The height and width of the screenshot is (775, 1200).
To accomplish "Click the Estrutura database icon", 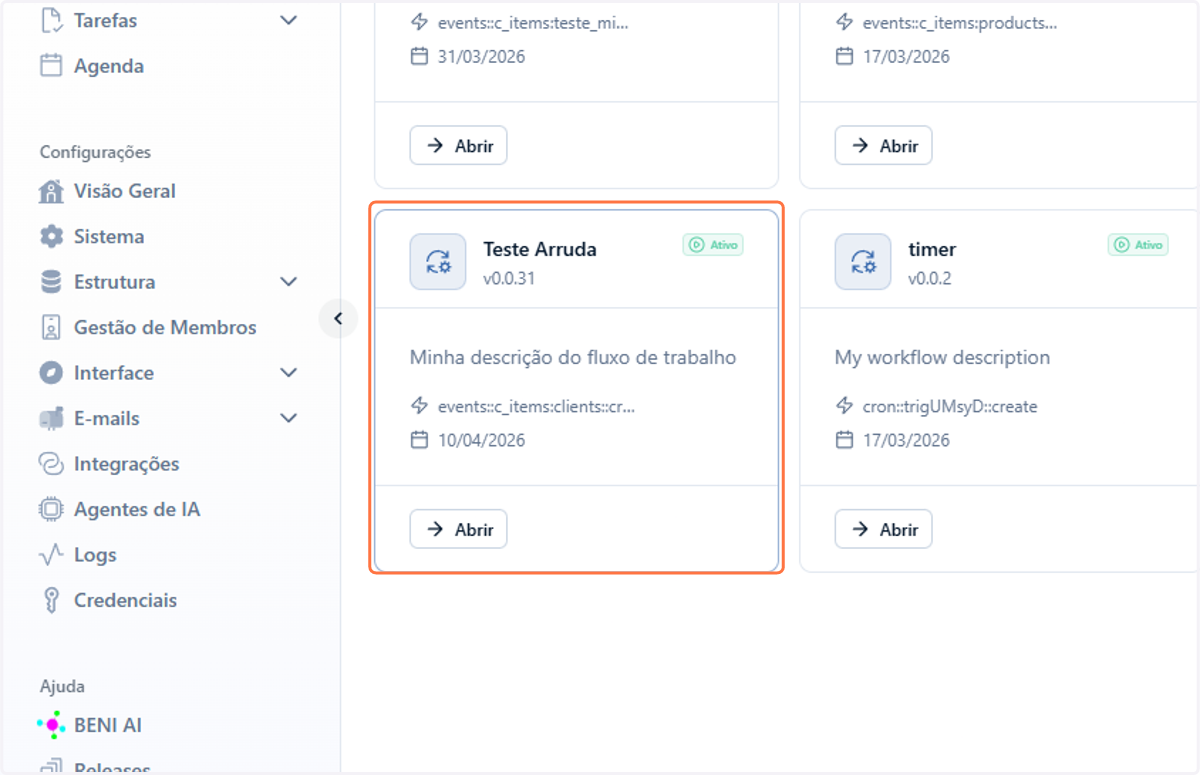I will tap(51, 282).
